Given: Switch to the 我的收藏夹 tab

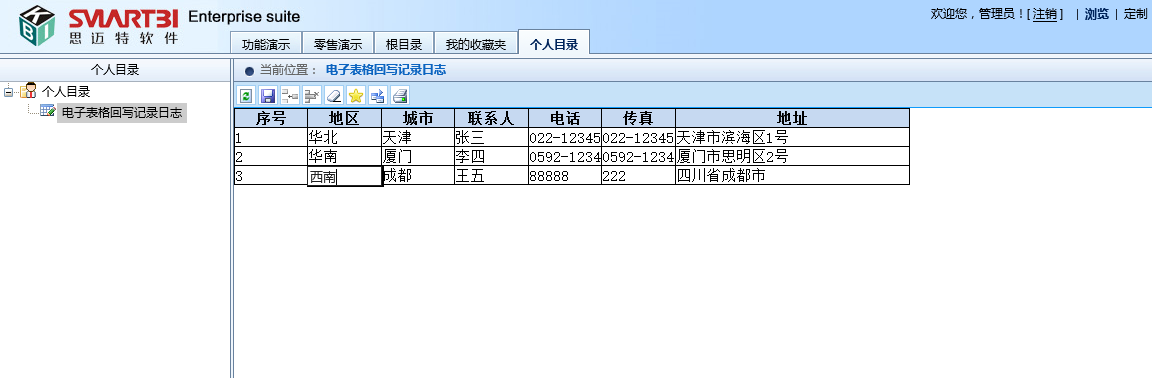Looking at the screenshot, I should click(x=476, y=44).
